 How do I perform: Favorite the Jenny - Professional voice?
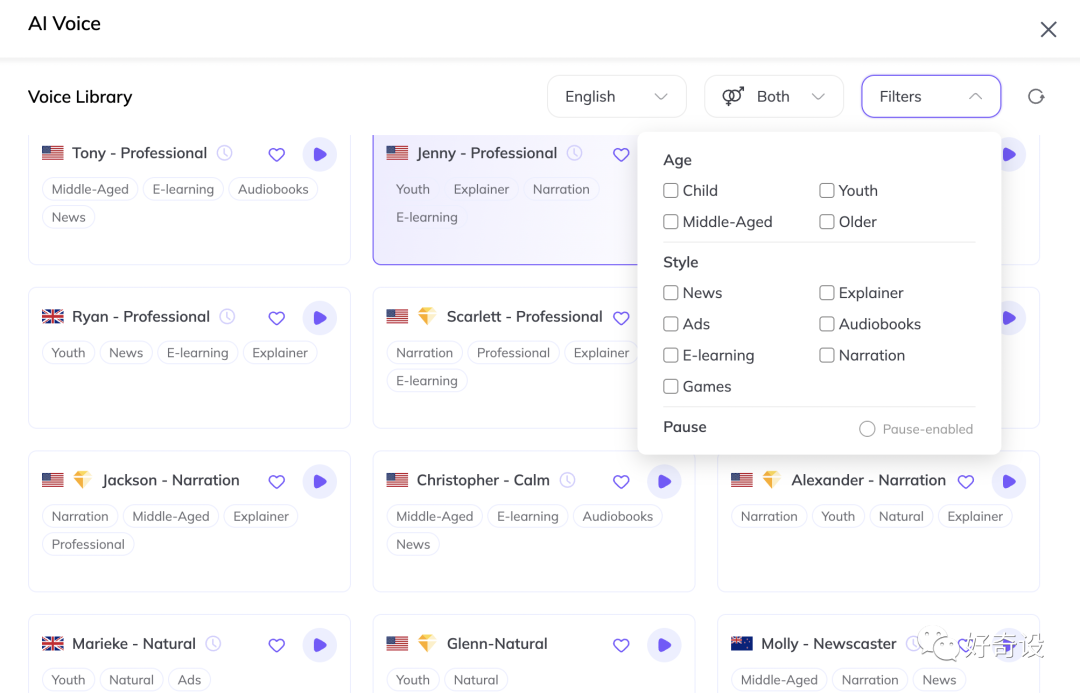(x=621, y=154)
